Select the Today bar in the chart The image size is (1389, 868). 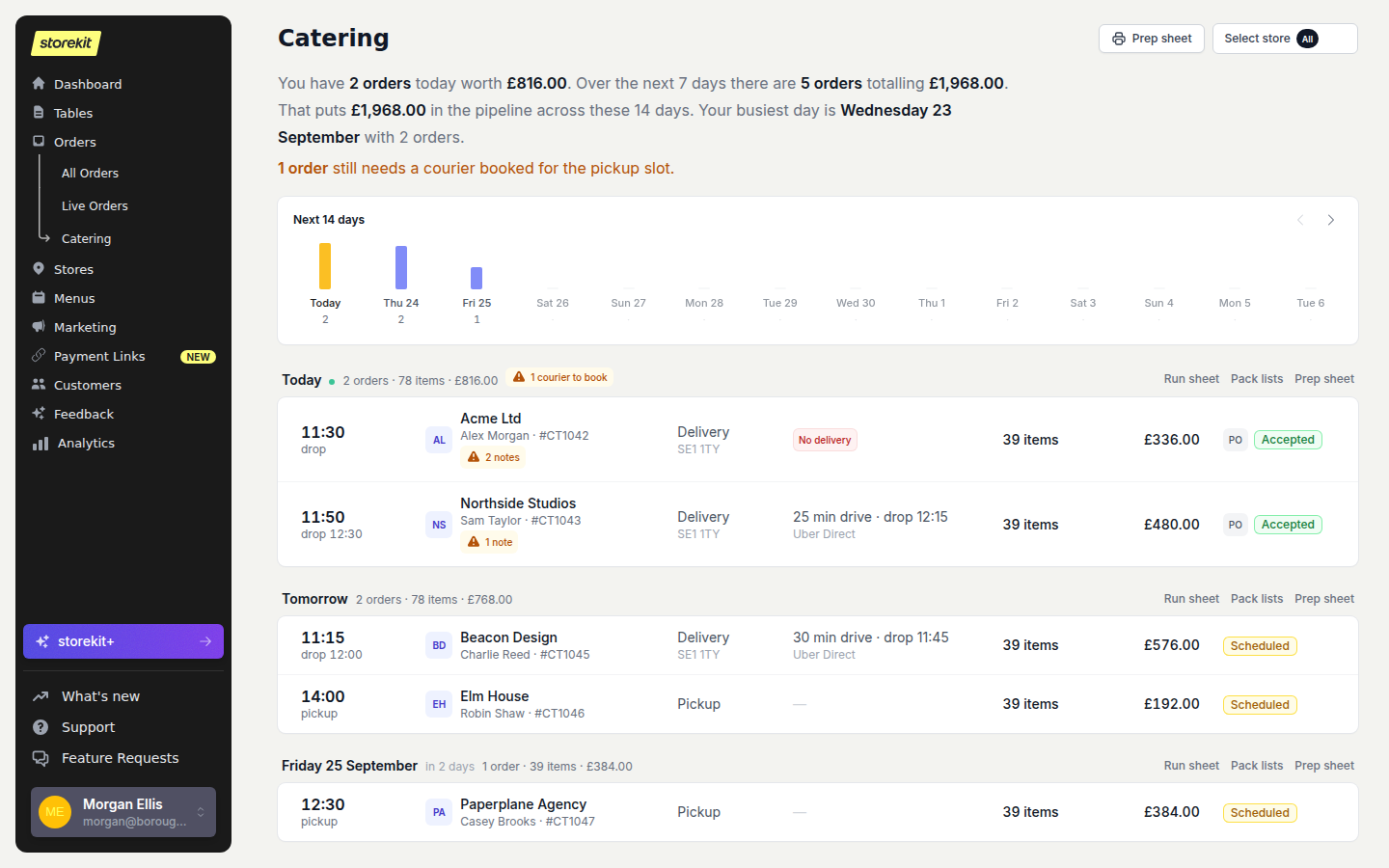(325, 266)
